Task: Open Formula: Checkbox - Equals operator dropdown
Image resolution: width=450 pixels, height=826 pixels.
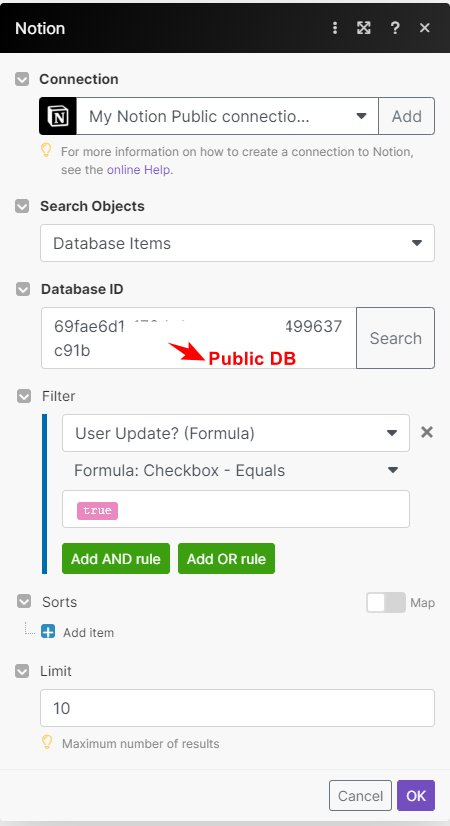Action: (236, 470)
